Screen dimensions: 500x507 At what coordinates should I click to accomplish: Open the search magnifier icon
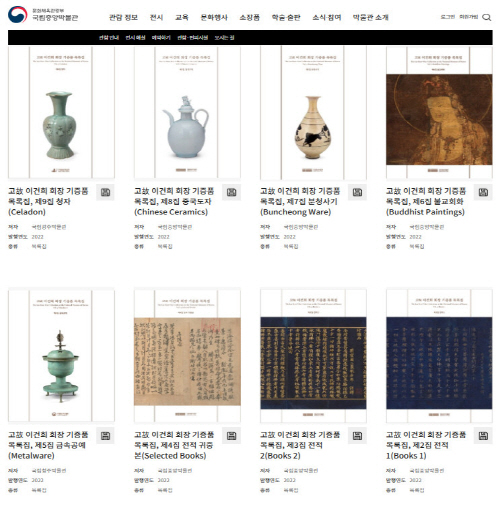(487, 17)
